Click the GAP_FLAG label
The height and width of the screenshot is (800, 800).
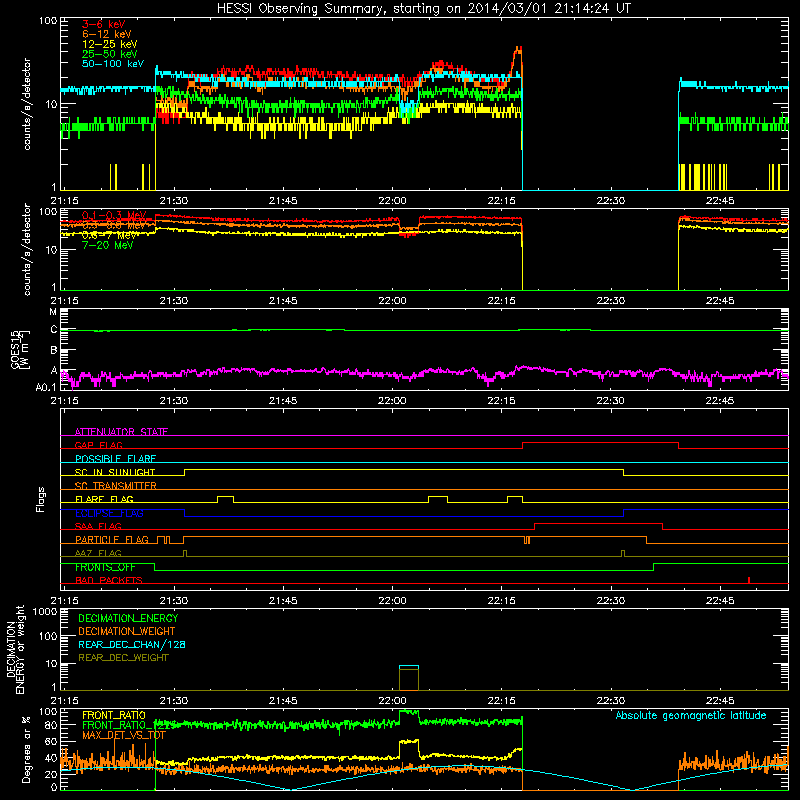98,445
